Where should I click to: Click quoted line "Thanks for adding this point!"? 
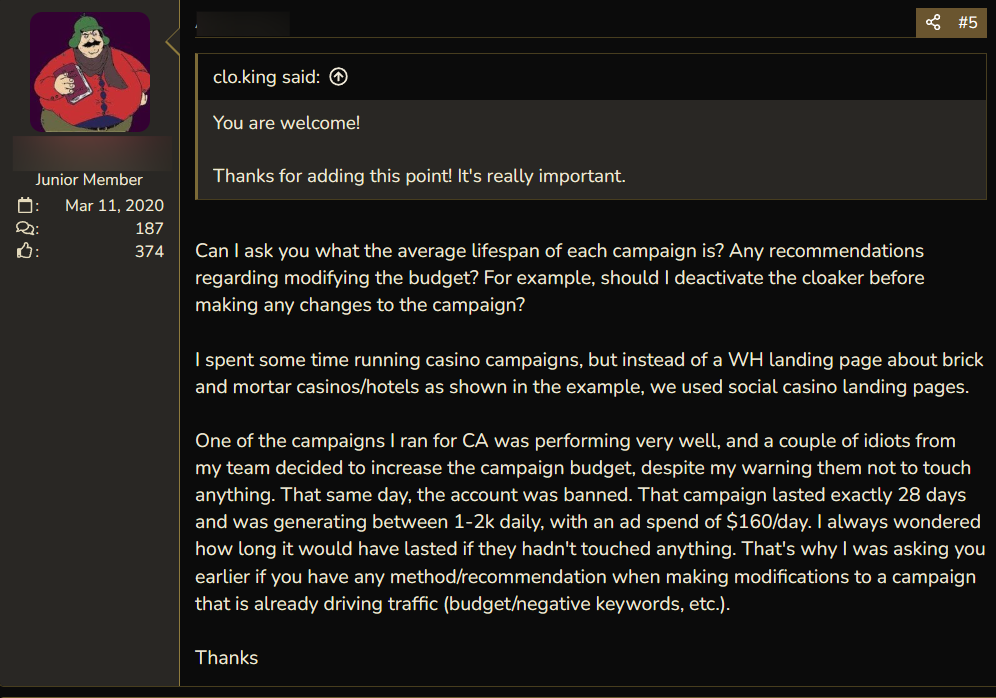pos(419,176)
